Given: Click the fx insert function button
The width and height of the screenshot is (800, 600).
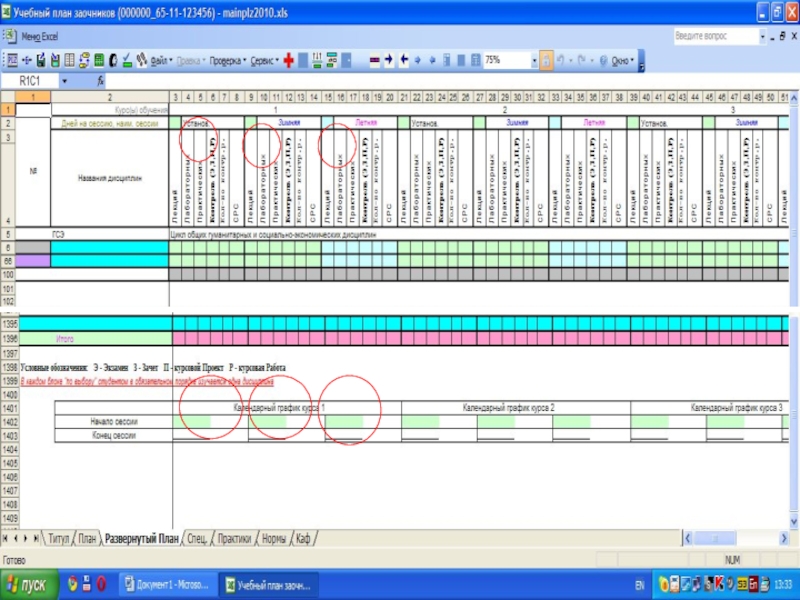Looking at the screenshot, I should [x=101, y=80].
